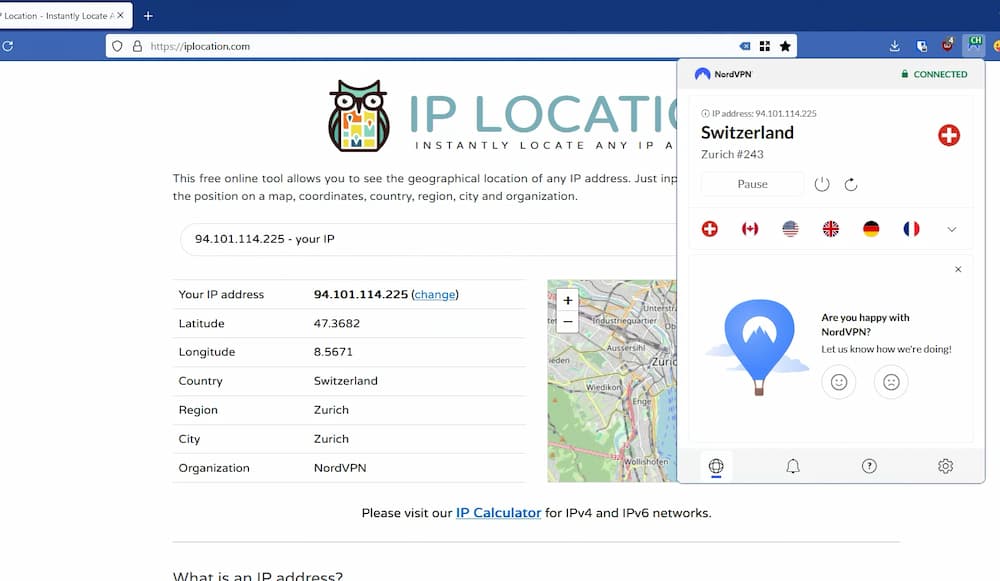This screenshot has height=581, width=1000.
Task: Zoom out on the map
Action: [x=568, y=322]
